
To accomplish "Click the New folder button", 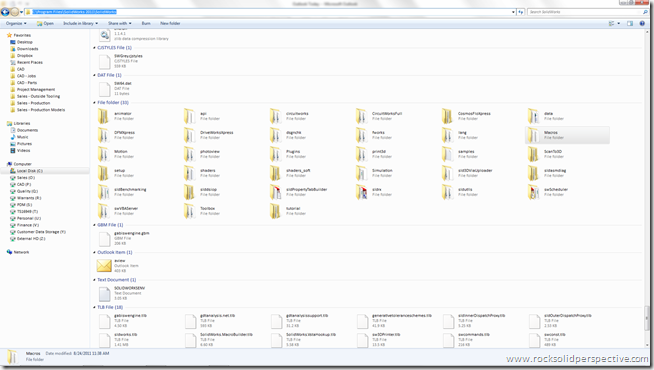I will pos(170,23).
